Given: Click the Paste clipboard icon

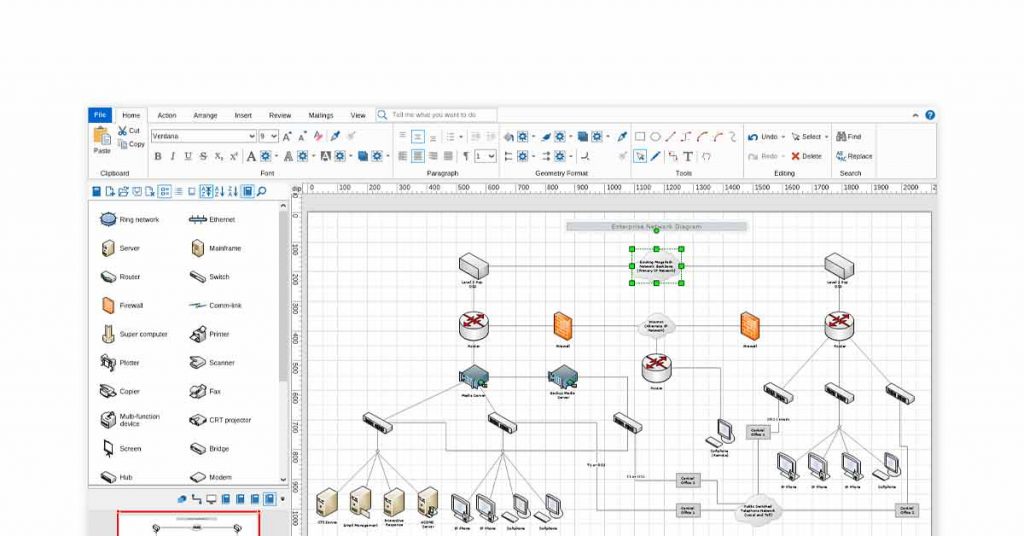Looking at the screenshot, I should click(x=102, y=138).
